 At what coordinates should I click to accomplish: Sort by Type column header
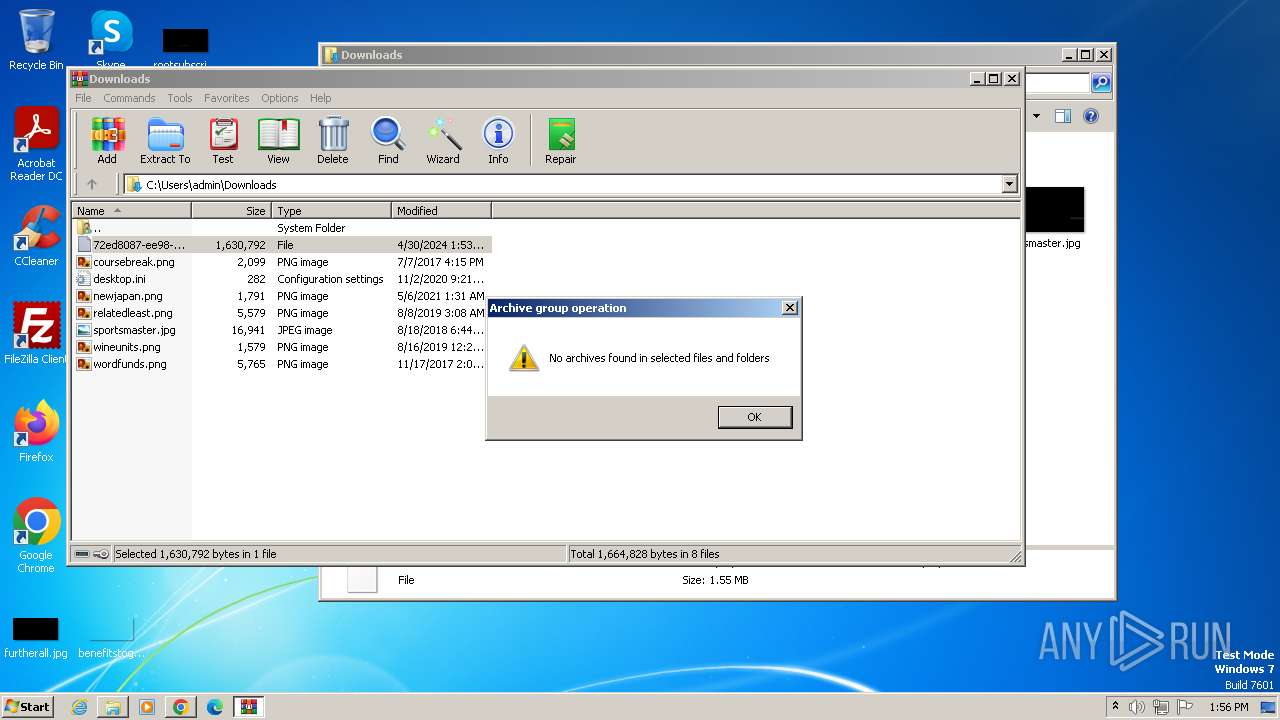331,211
